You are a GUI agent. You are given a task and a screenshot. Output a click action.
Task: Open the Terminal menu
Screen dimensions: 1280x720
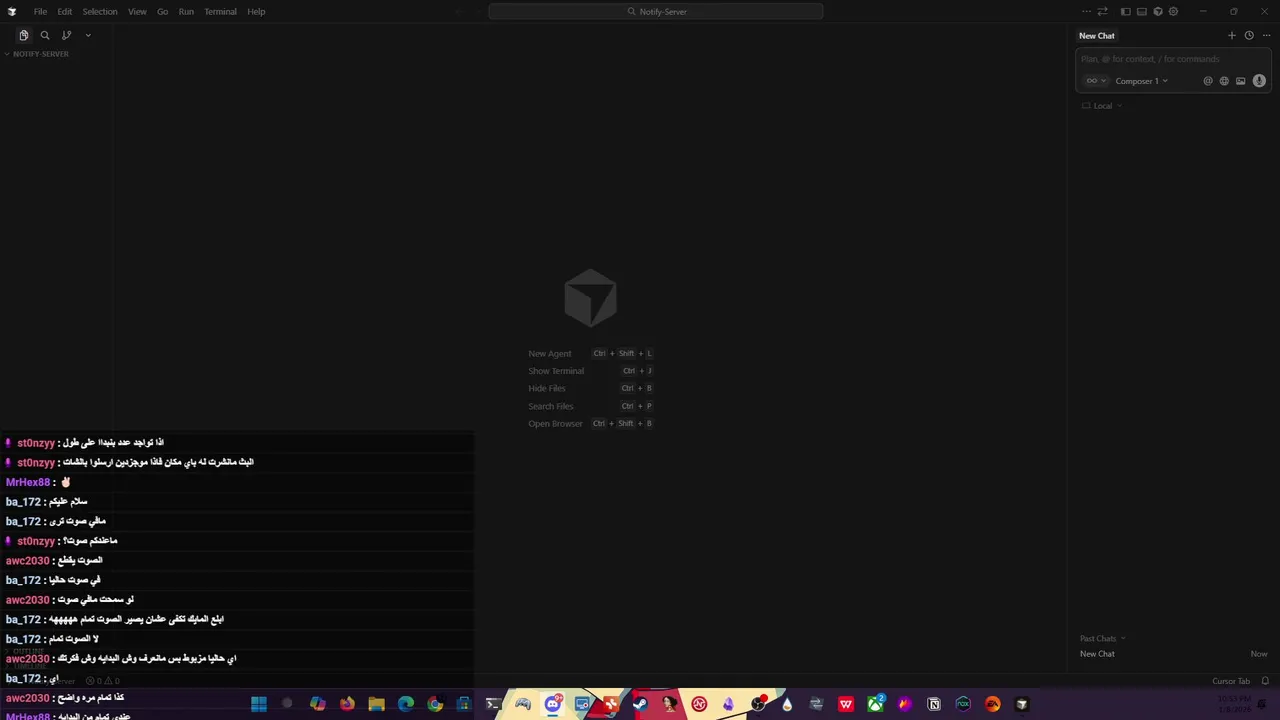pos(220,11)
